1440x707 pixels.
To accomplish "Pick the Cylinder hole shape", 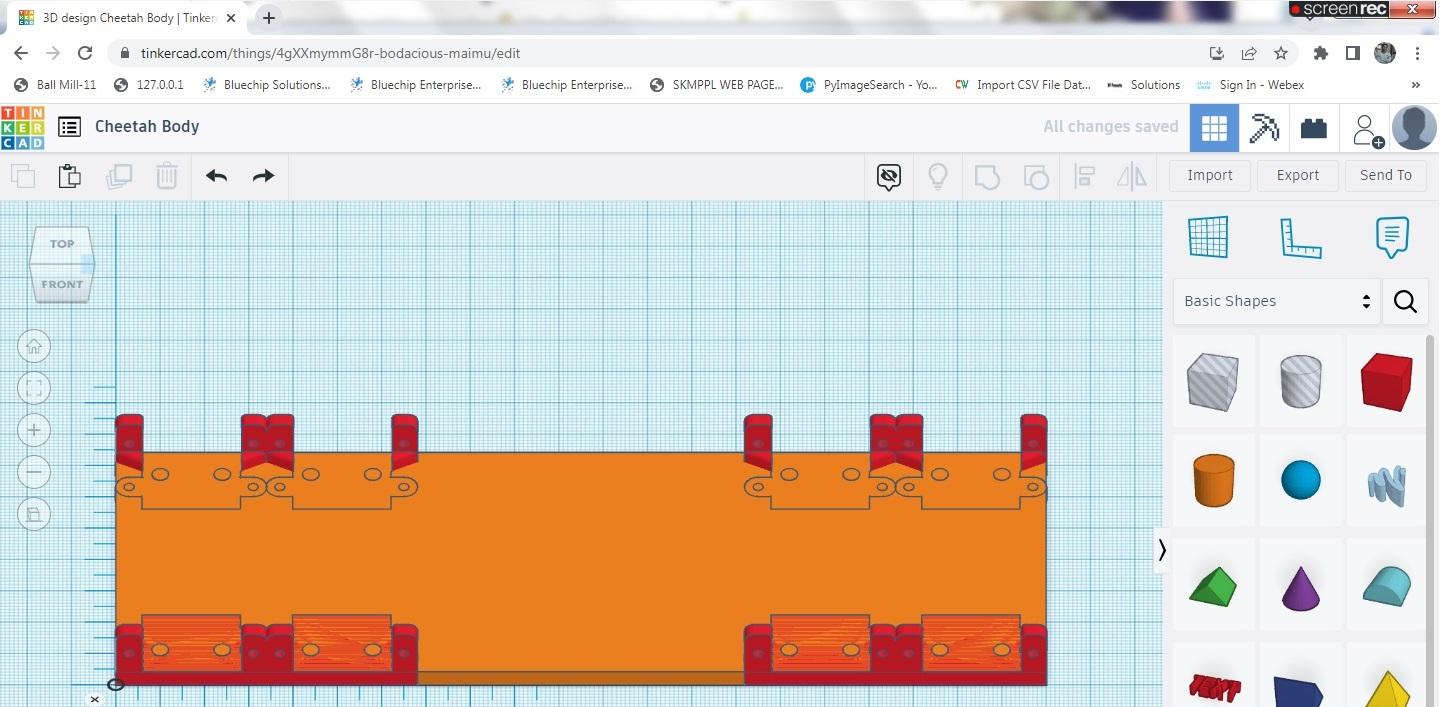I will click(1301, 382).
